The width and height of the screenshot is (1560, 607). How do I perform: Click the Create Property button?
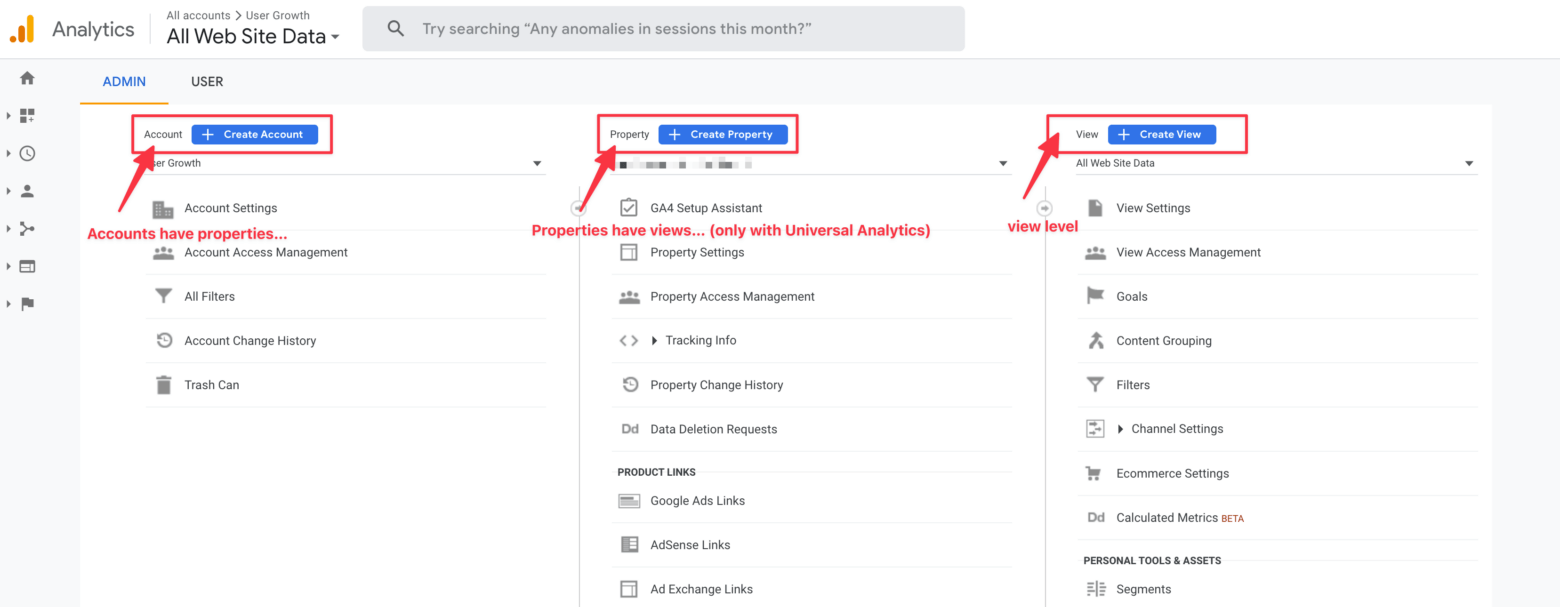pos(724,134)
